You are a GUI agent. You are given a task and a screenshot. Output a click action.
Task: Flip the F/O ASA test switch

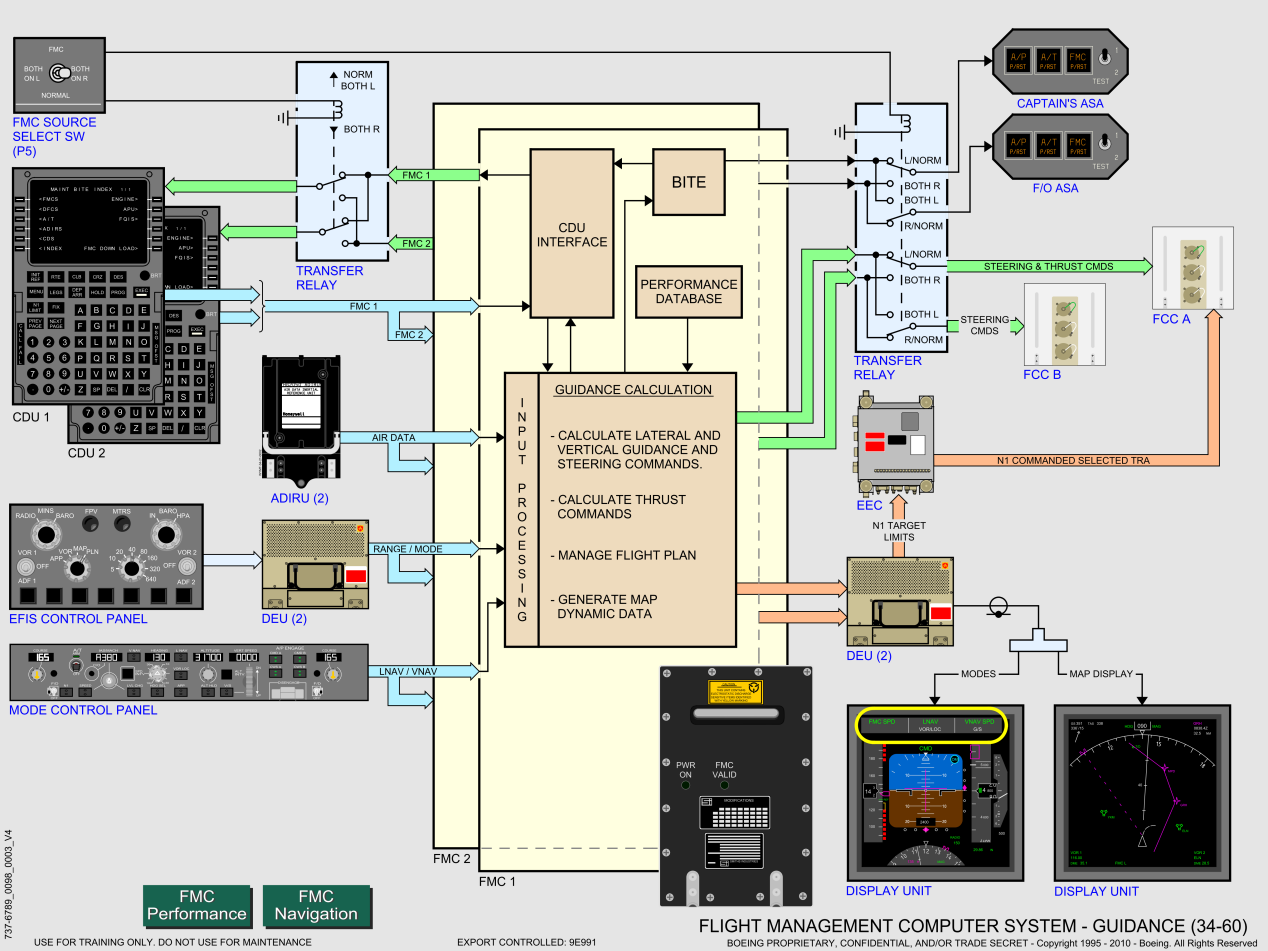[1106, 145]
